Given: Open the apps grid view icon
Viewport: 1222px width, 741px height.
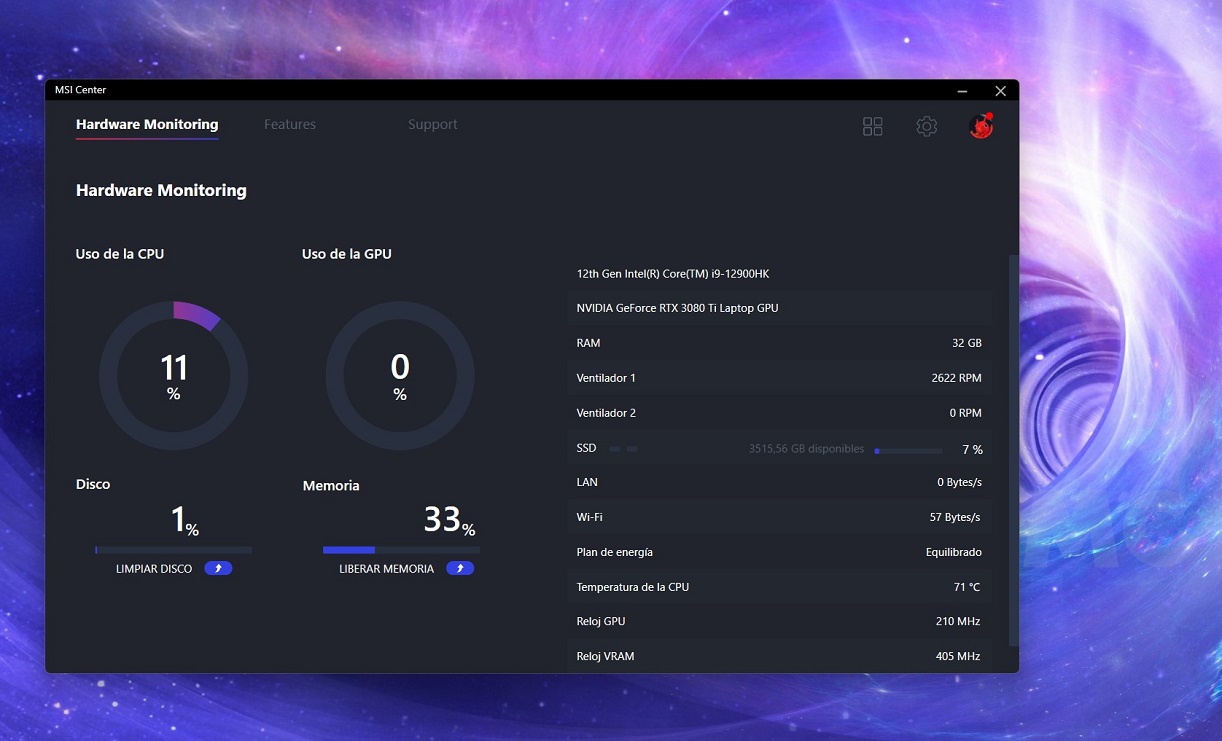Looking at the screenshot, I should (873, 126).
